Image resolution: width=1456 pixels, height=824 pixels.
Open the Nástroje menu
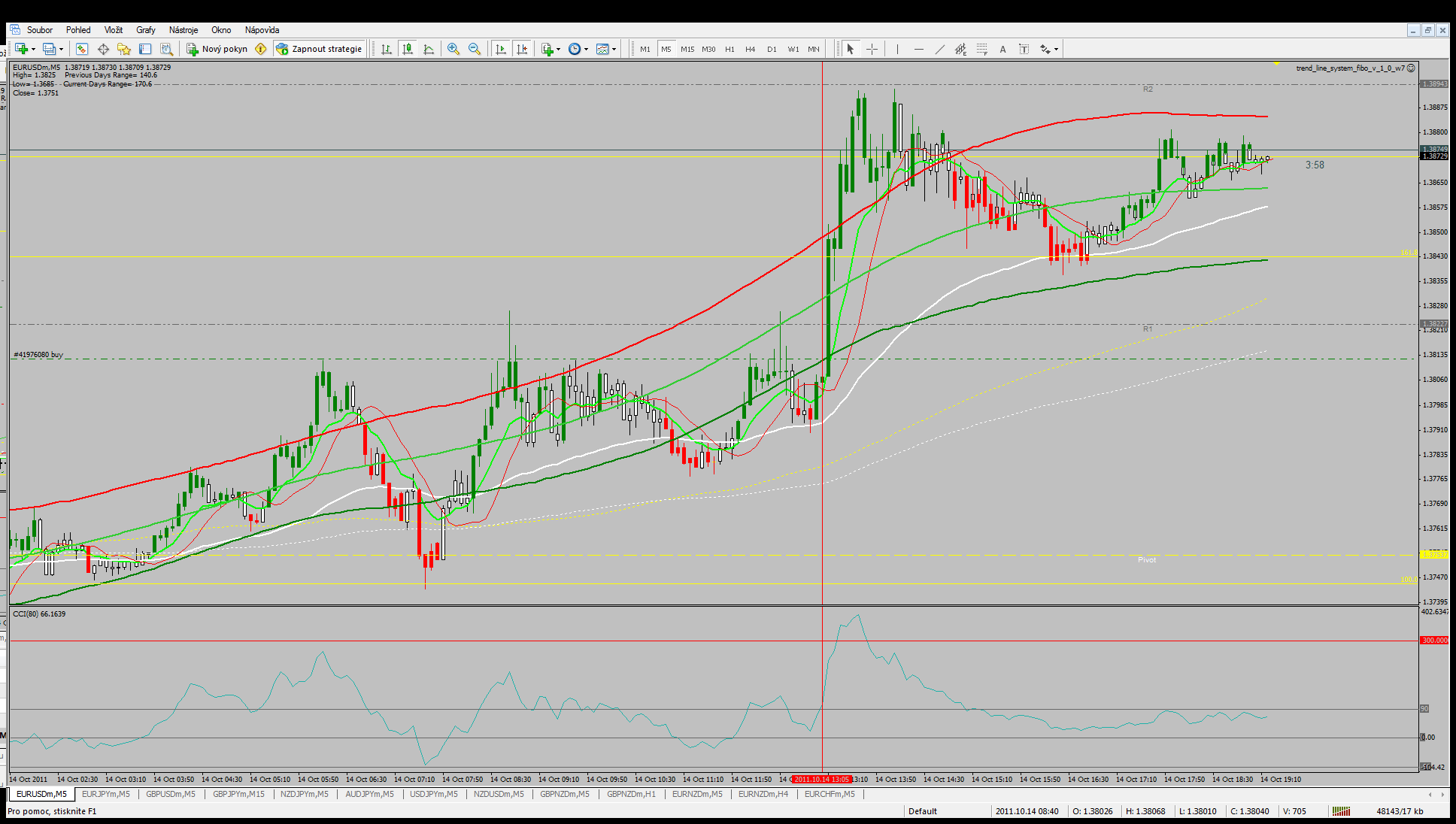click(x=184, y=30)
